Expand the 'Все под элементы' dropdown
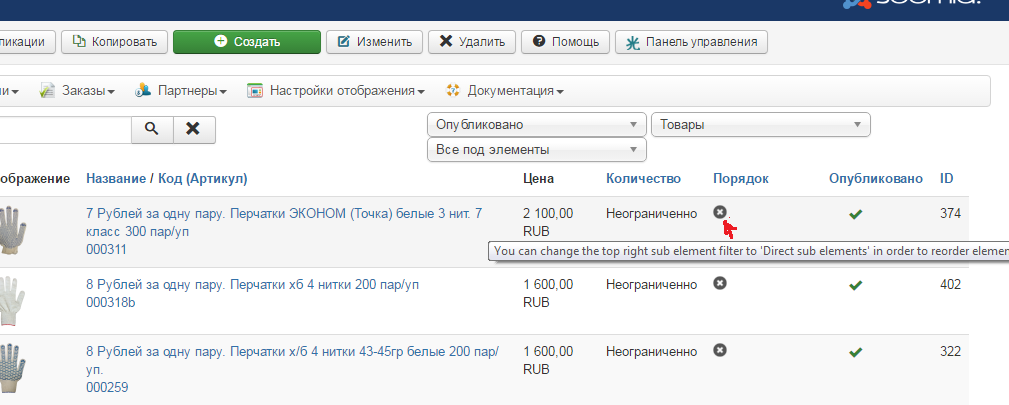Image resolution: width=1009 pixels, height=405 pixels. (536, 150)
